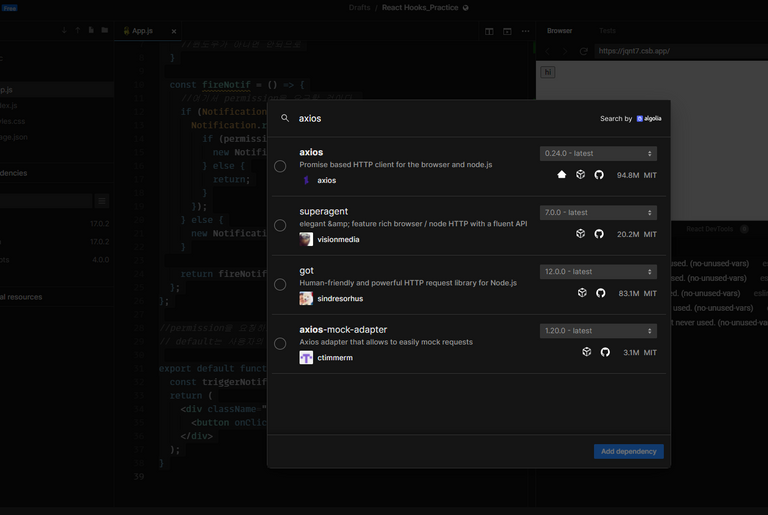Open the superagent GitHub icon
768x515 pixels.
point(599,234)
